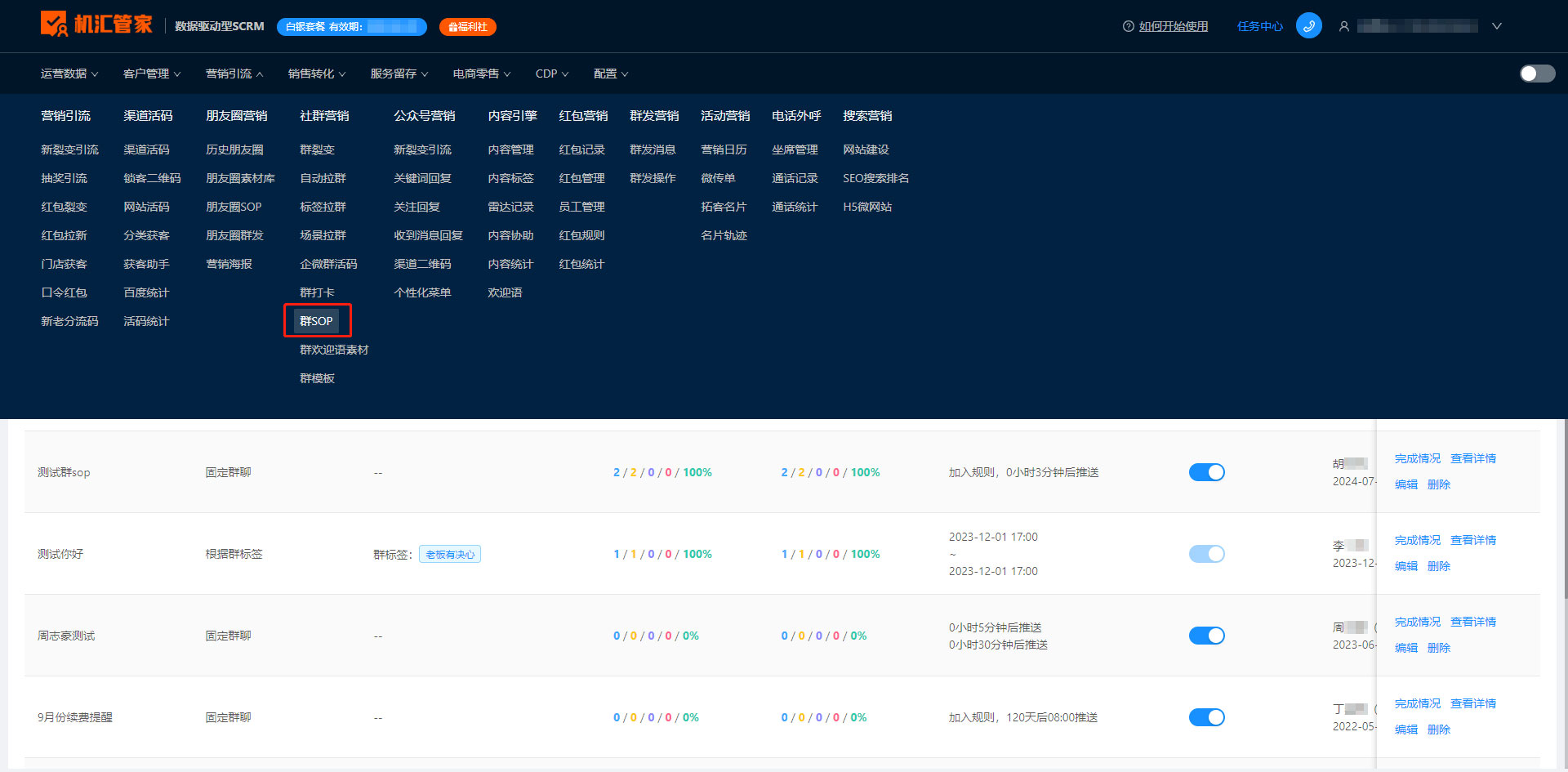1568x772 pixels.
Task: Click the user profile icon
Action: coord(1343,26)
